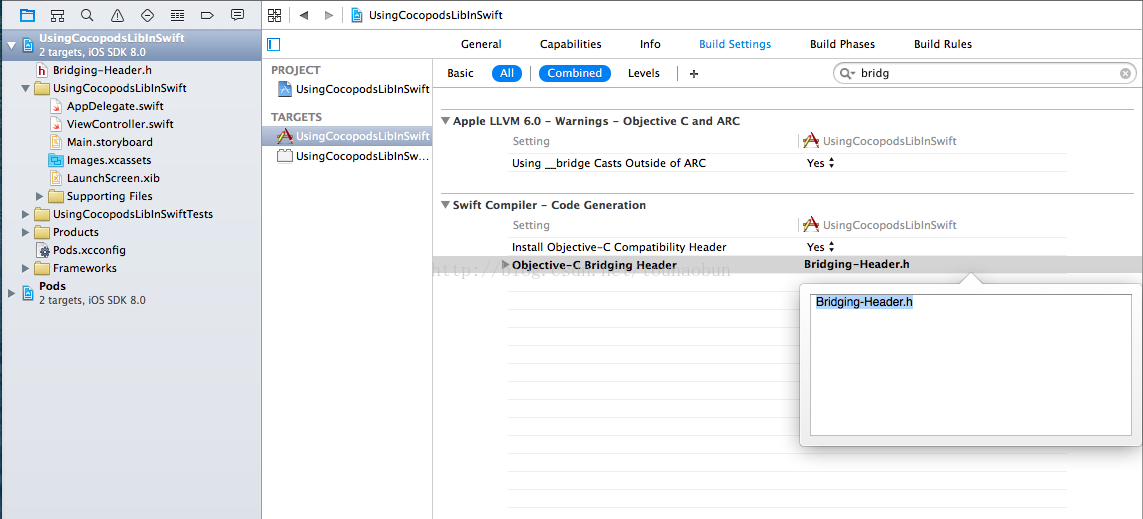Expand the UsingCocopodsLibInSwiftTests folder

click(26, 214)
